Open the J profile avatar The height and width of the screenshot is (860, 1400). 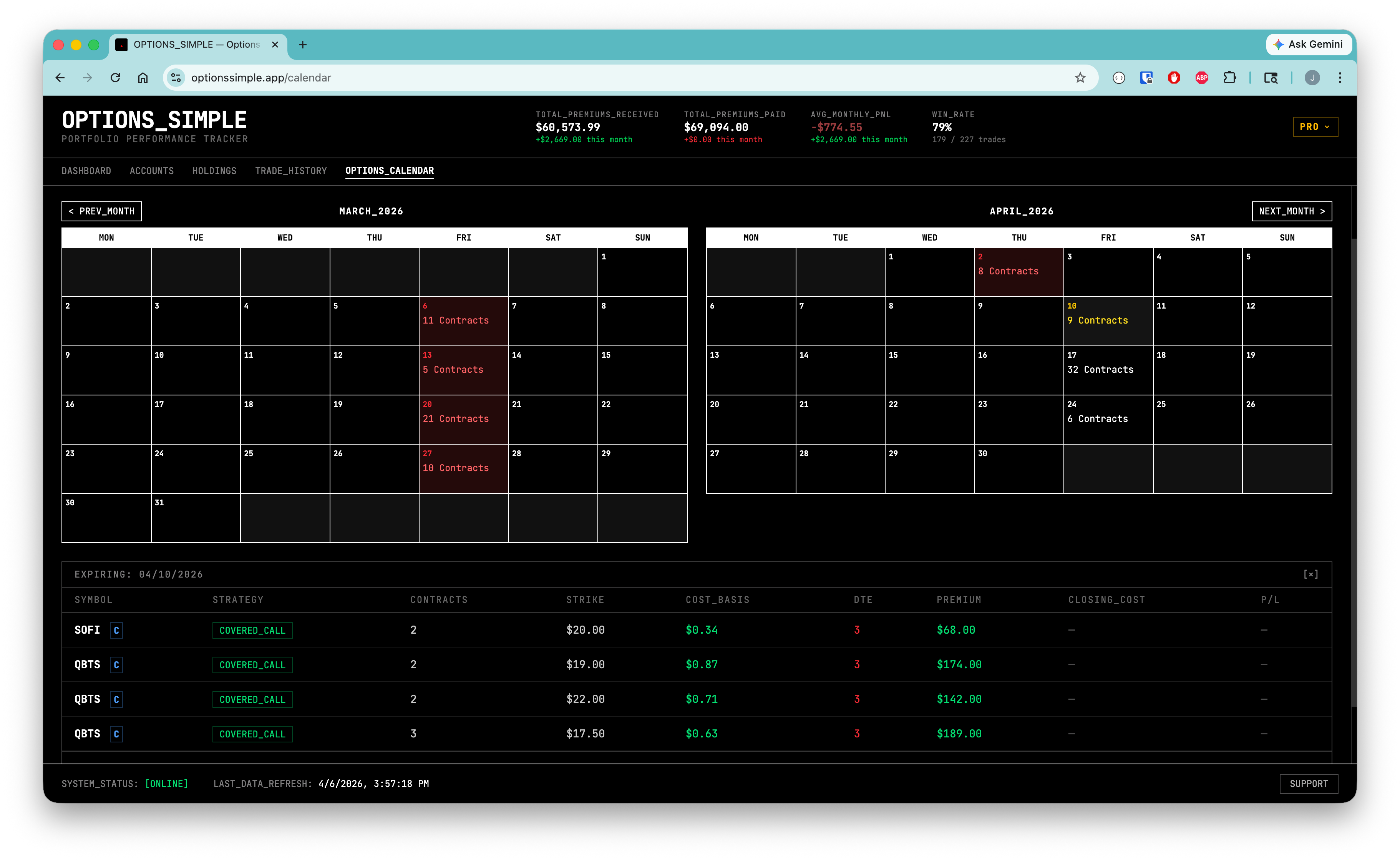[x=1312, y=78]
